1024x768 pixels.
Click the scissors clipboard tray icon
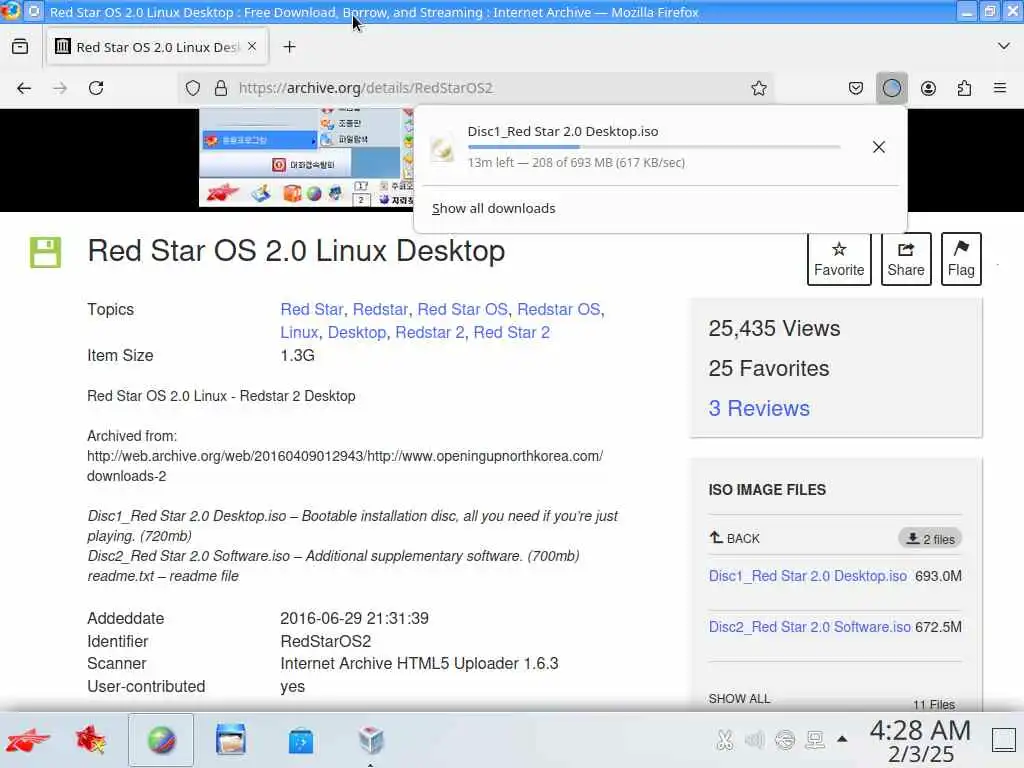(724, 740)
